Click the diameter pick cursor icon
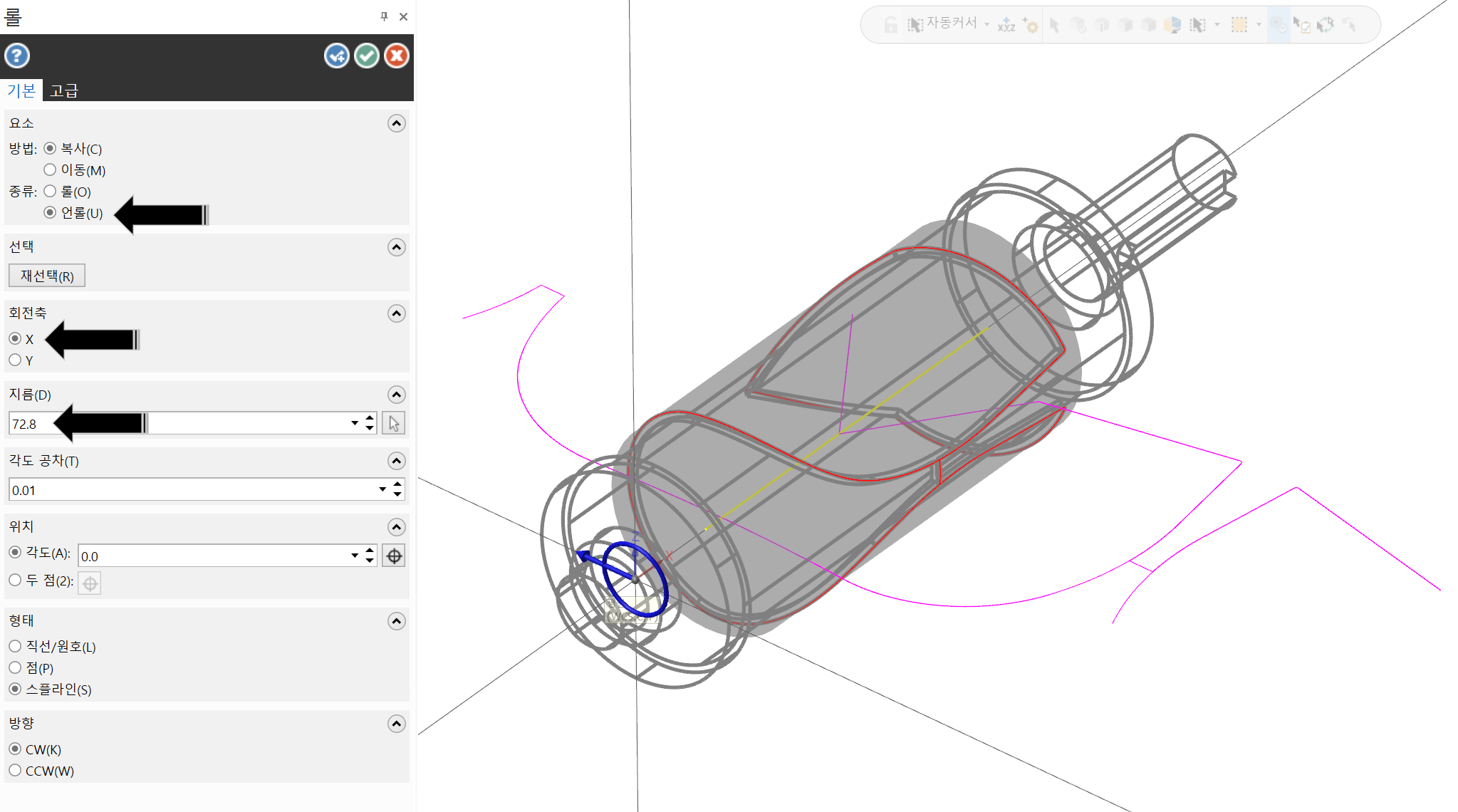 click(x=394, y=423)
